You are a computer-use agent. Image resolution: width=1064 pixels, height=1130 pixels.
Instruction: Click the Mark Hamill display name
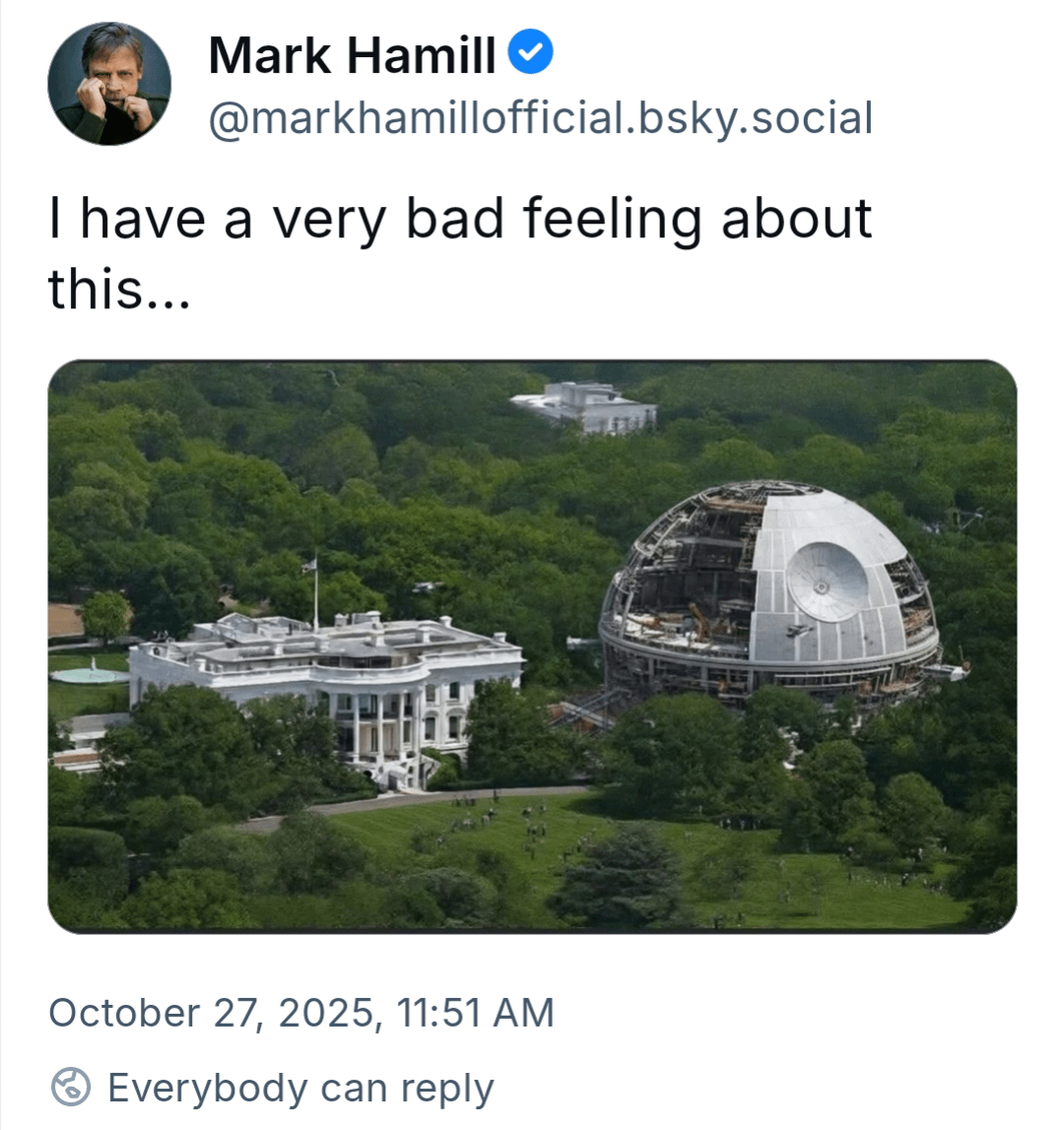coord(352,55)
